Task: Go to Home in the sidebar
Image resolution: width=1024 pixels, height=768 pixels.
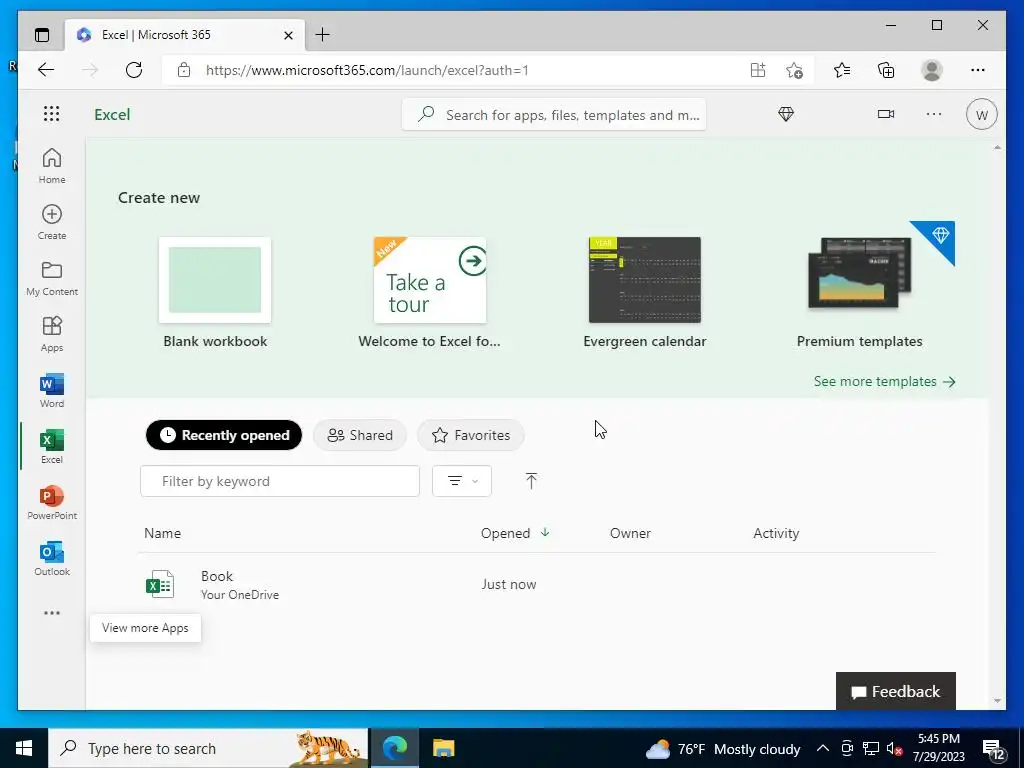Action: (52, 166)
